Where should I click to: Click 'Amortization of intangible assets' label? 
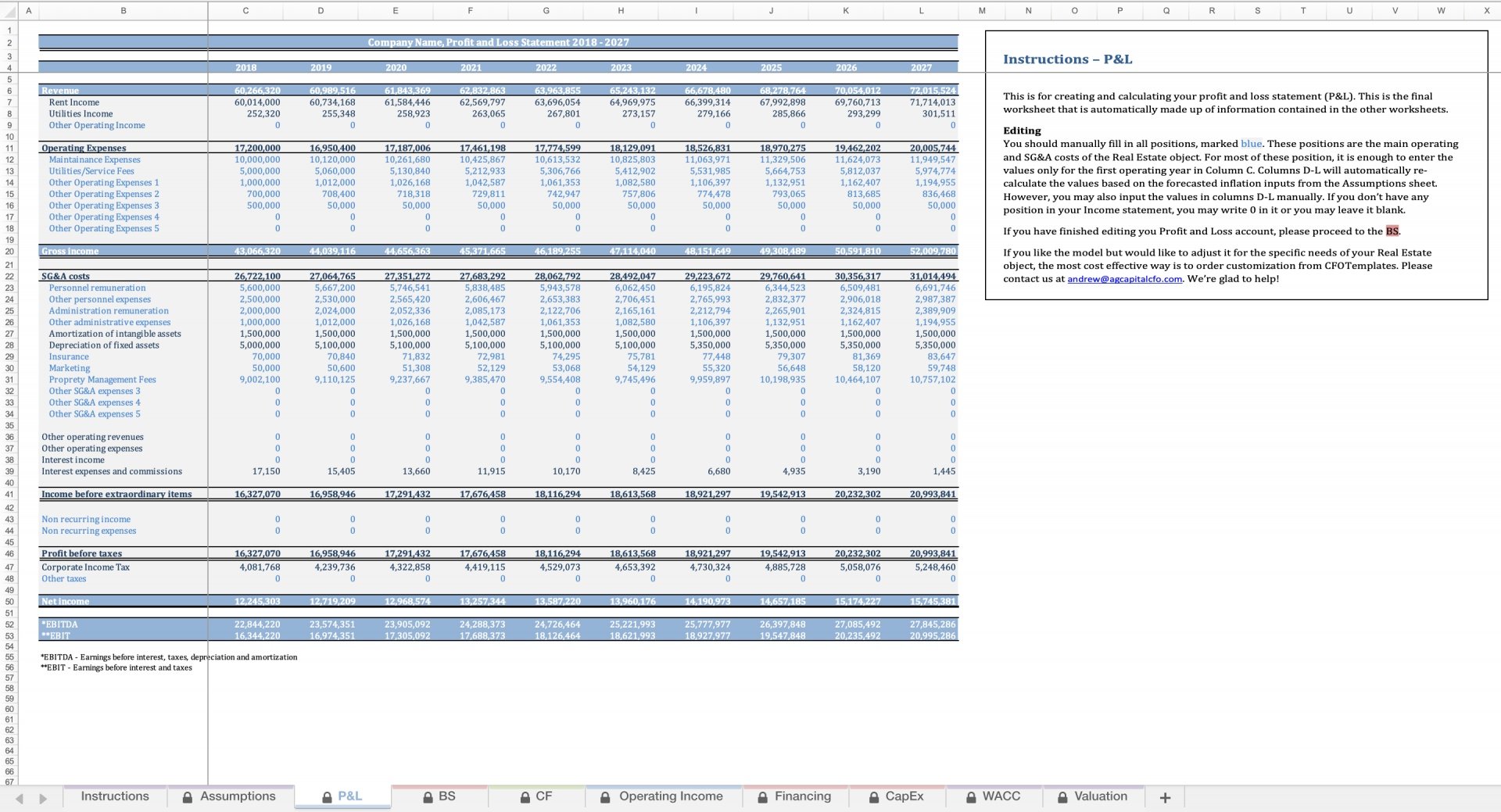pyautogui.click(x=115, y=334)
